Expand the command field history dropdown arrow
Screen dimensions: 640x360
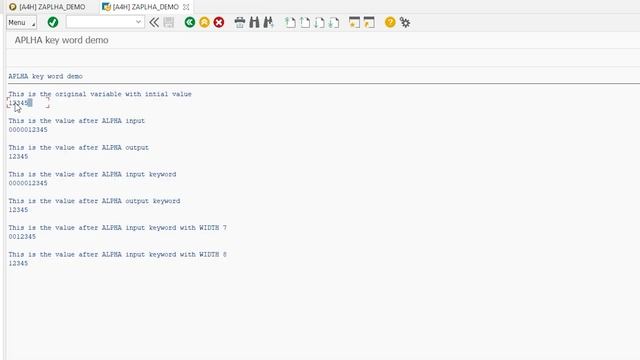coord(138,22)
